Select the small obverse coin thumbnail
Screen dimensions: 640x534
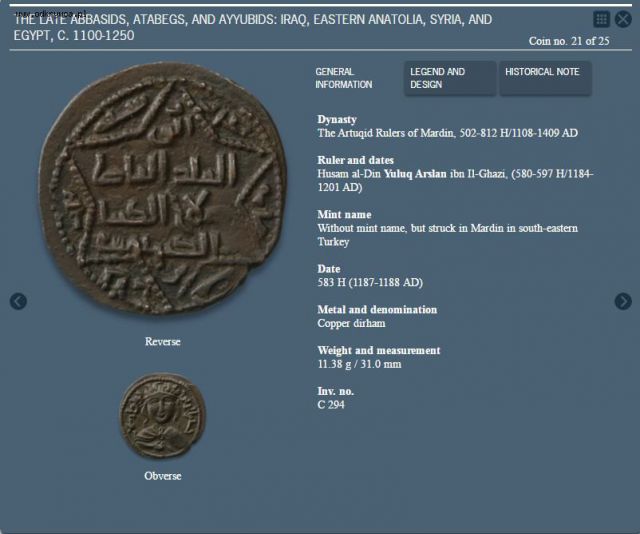point(163,416)
